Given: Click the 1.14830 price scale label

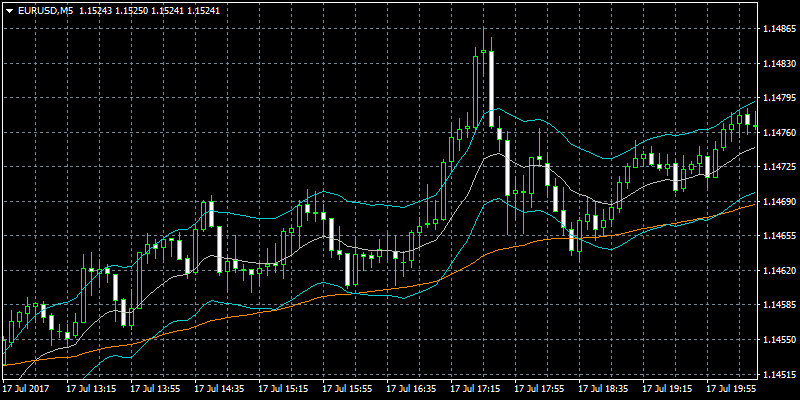Looking at the screenshot, I should coord(778,64).
